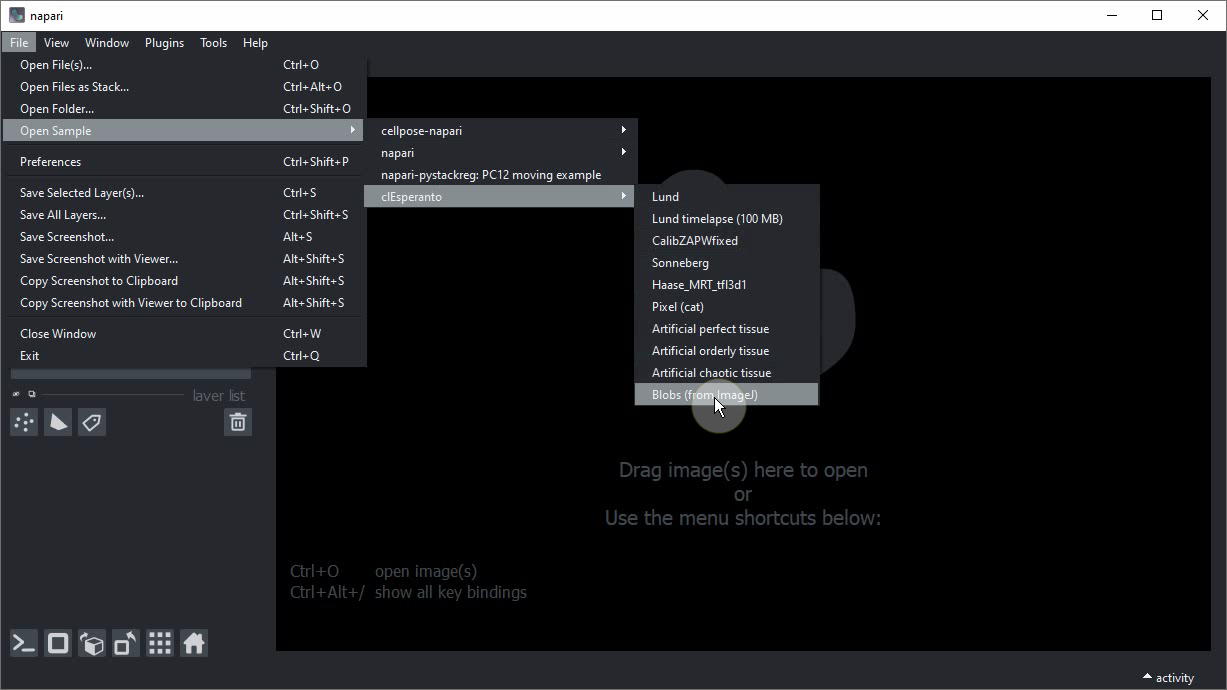Create a new labels layer
Image resolution: width=1227 pixels, height=690 pixels.
(92, 423)
